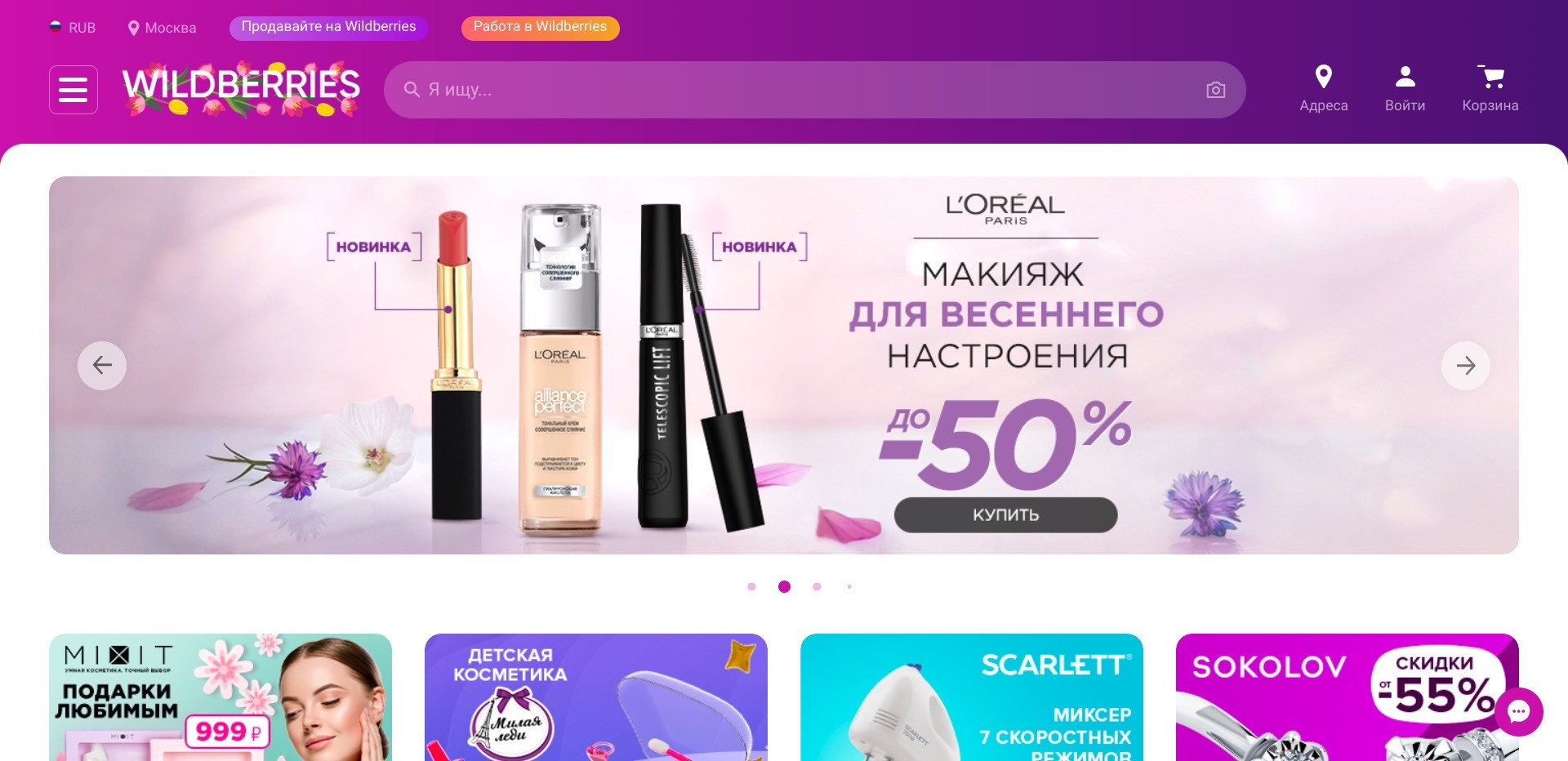Open the SOKOLOV discount promo tile
Screen dimensions: 1568x761
click(1347, 697)
